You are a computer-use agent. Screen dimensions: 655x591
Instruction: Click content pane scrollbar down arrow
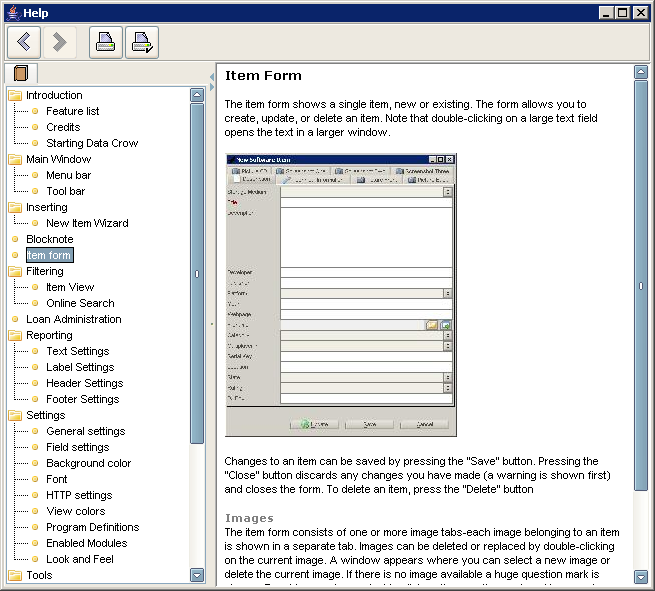641,577
